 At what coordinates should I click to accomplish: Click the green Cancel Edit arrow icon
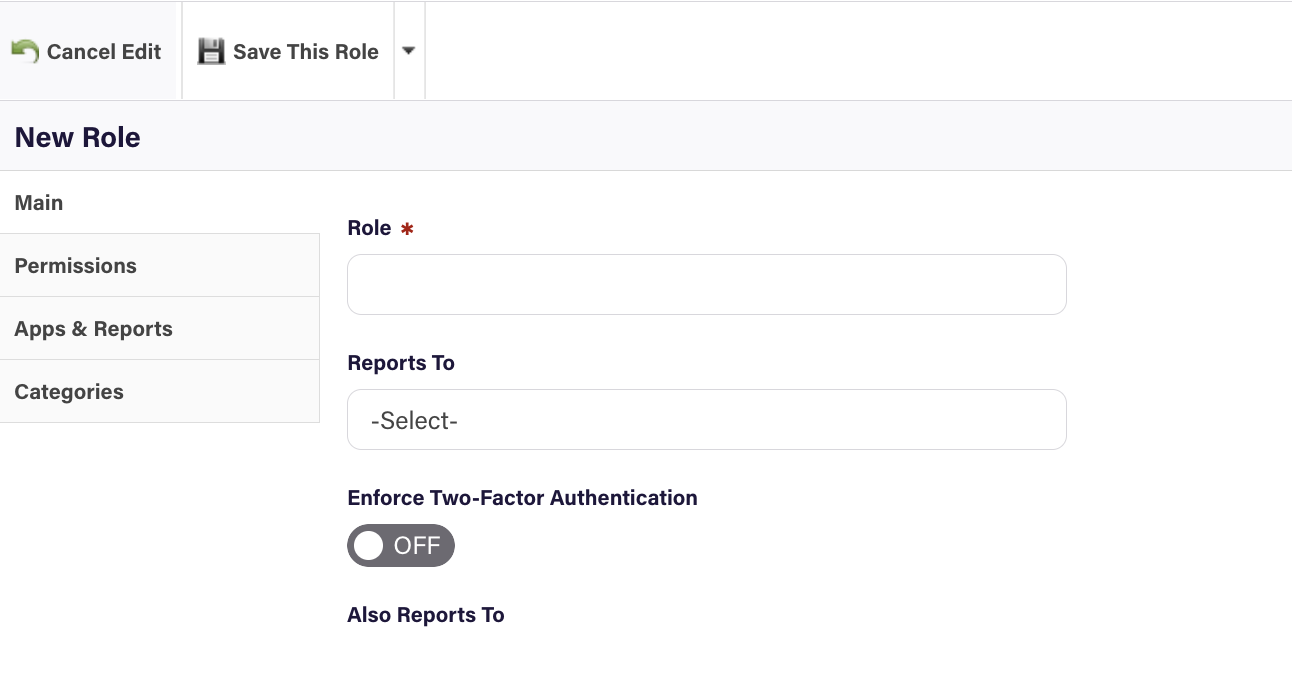tap(25, 51)
